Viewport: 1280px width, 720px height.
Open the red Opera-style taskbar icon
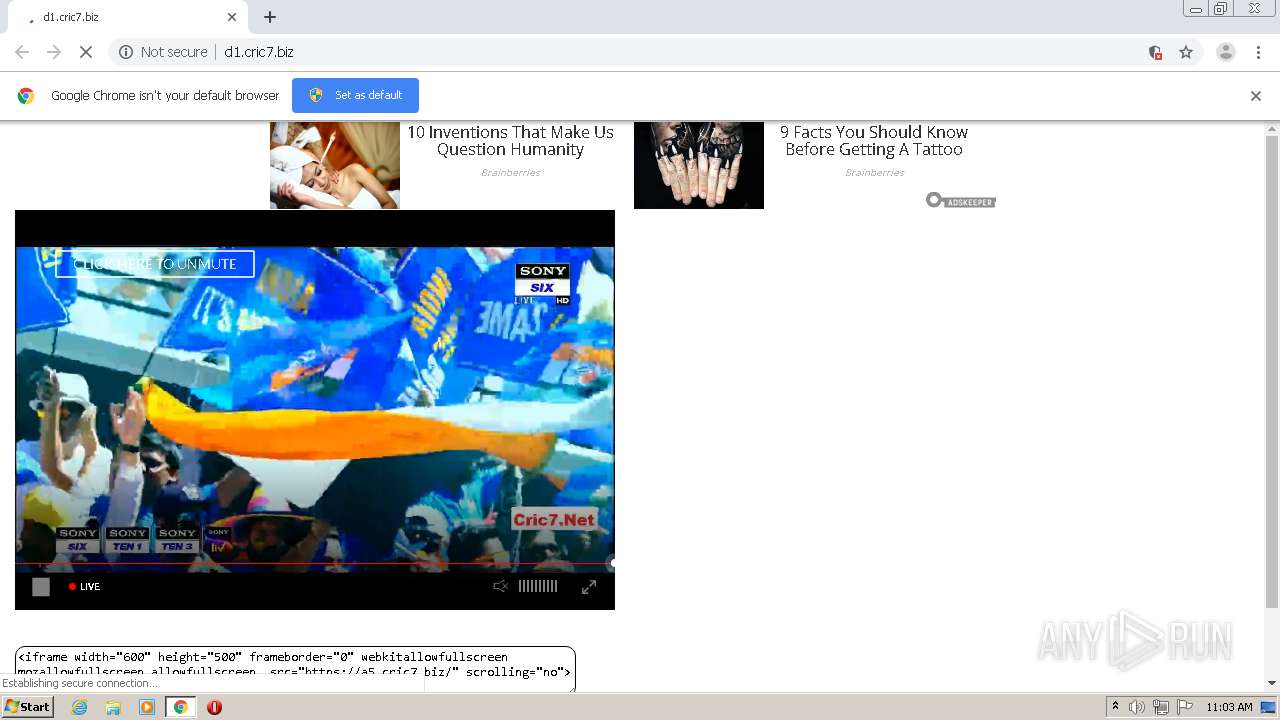coord(214,707)
